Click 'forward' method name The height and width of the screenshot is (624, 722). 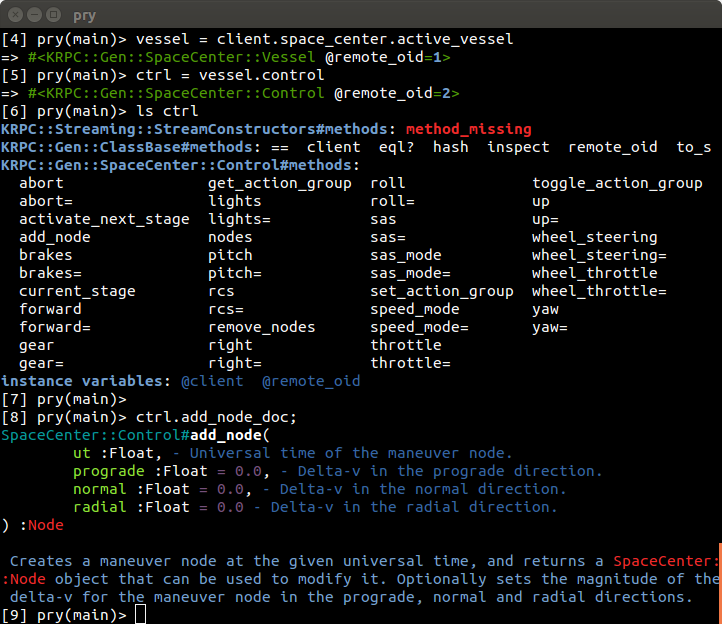click(50, 309)
